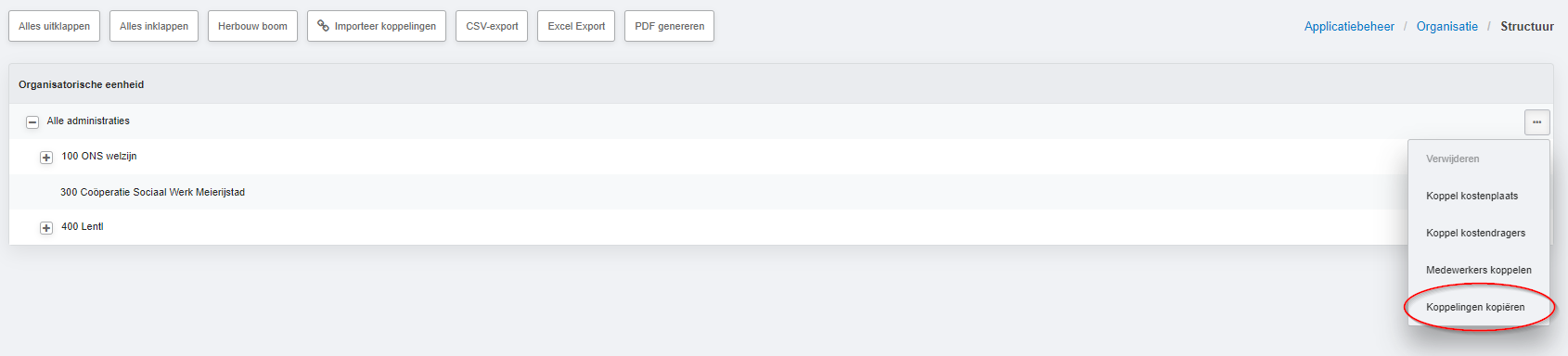Expand the 100 ONS welzijn node
The image size is (1568, 356).
click(x=46, y=158)
